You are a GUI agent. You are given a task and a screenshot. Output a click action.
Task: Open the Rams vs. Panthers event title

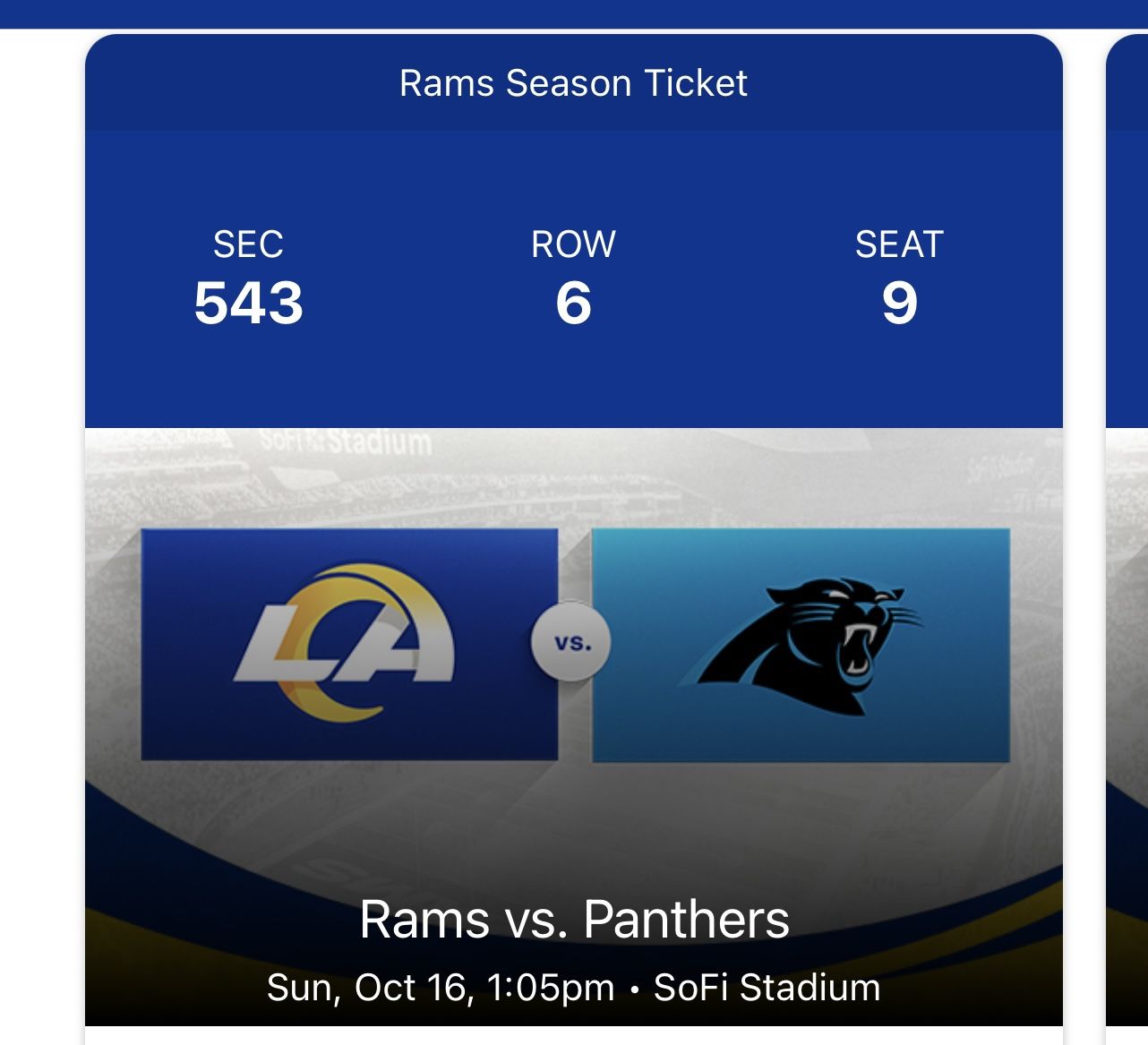click(574, 920)
